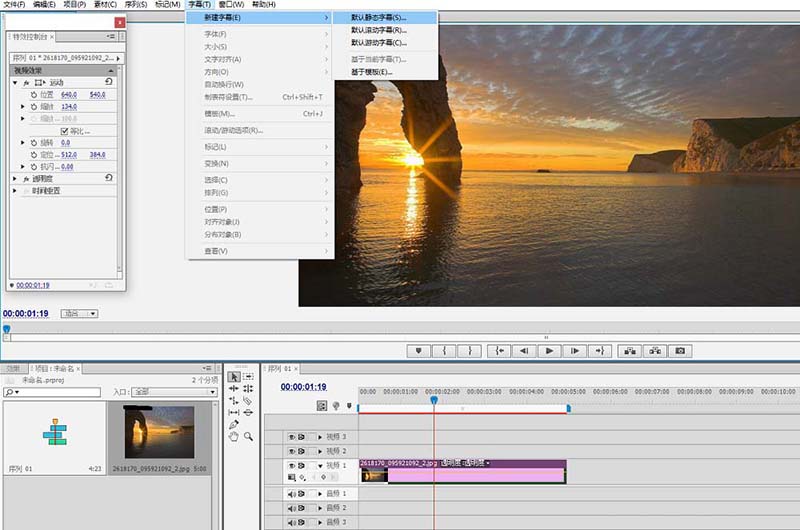This screenshot has height=530, width=800.
Task: Expand the 透明度 opacity effect
Action: [x=15, y=178]
